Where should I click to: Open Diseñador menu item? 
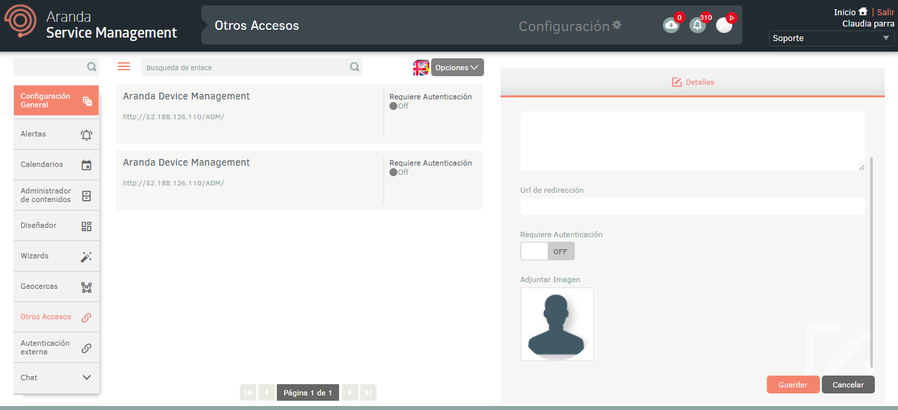point(56,226)
